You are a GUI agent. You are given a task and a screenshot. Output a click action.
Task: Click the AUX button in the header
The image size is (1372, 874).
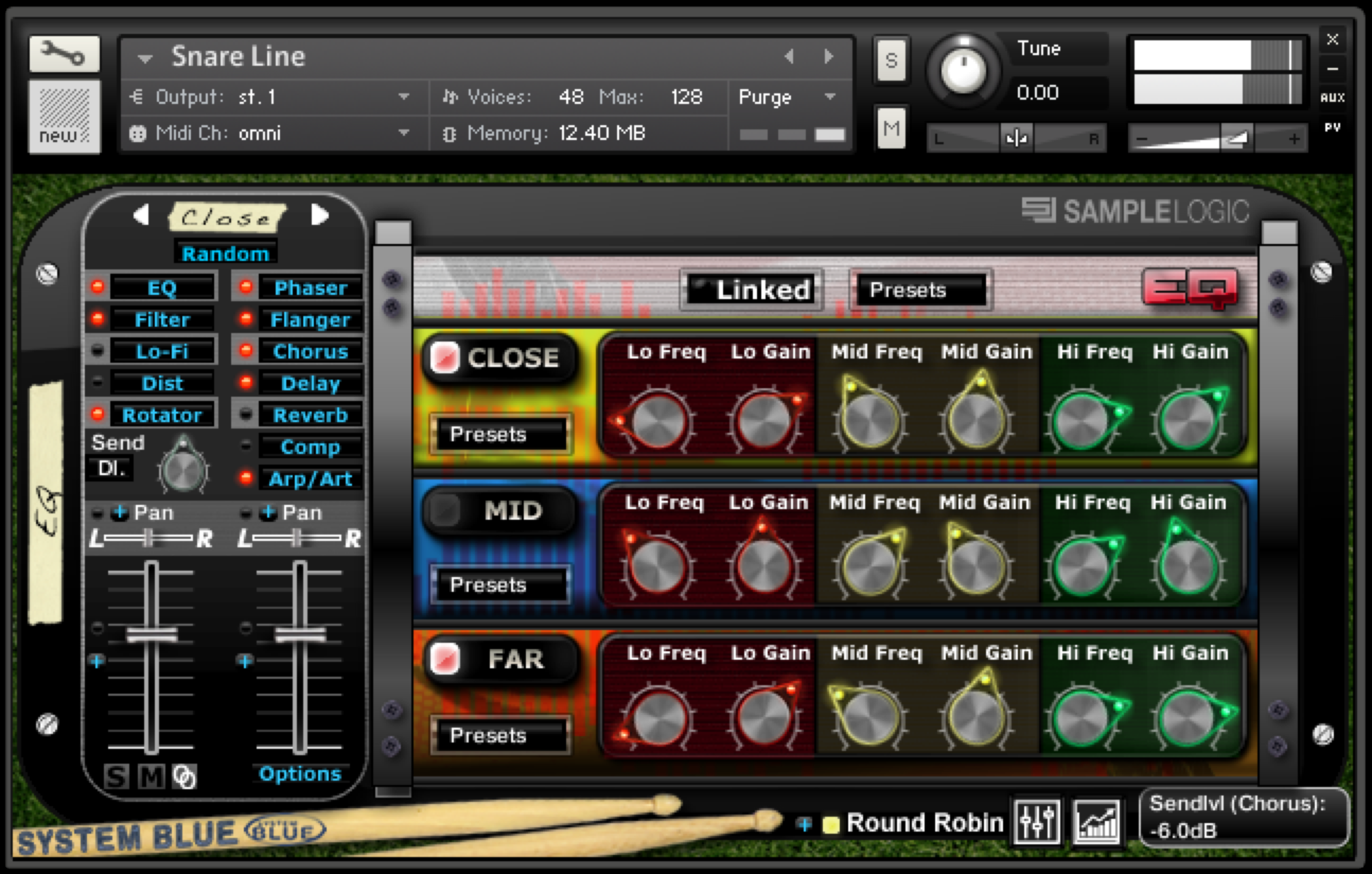tap(1333, 98)
